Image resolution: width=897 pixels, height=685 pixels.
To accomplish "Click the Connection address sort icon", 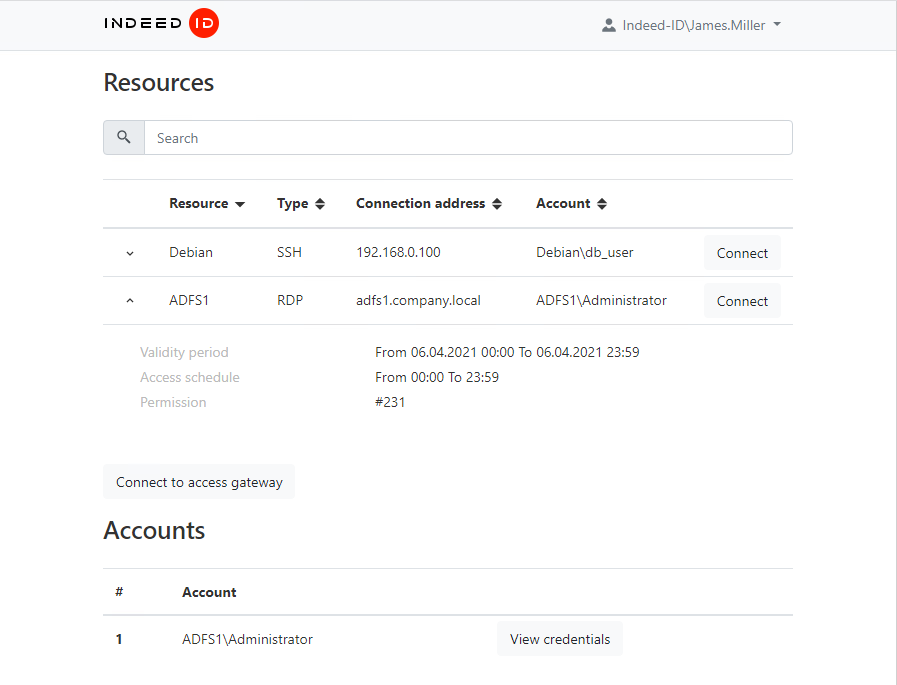I will (x=497, y=204).
